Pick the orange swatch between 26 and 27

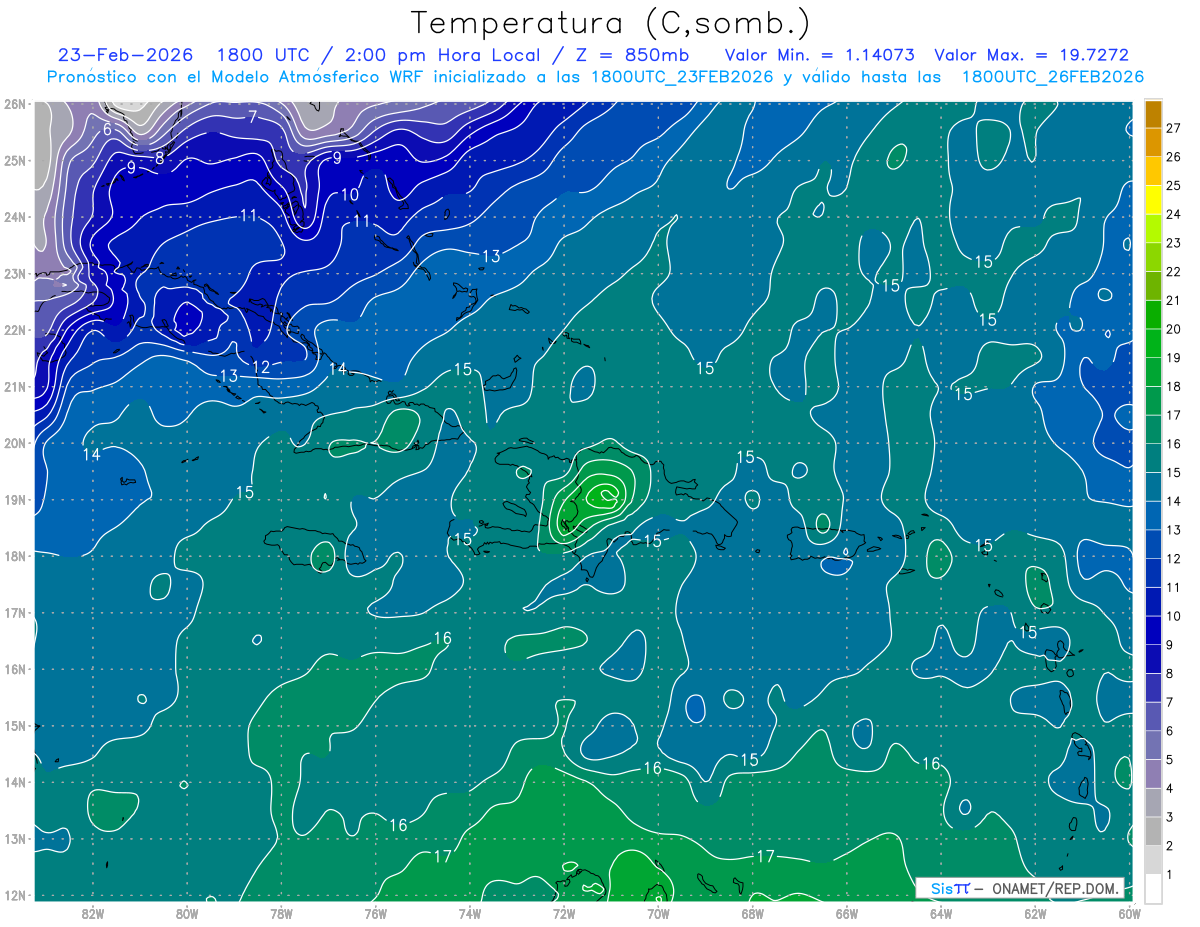pyautogui.click(x=1153, y=142)
